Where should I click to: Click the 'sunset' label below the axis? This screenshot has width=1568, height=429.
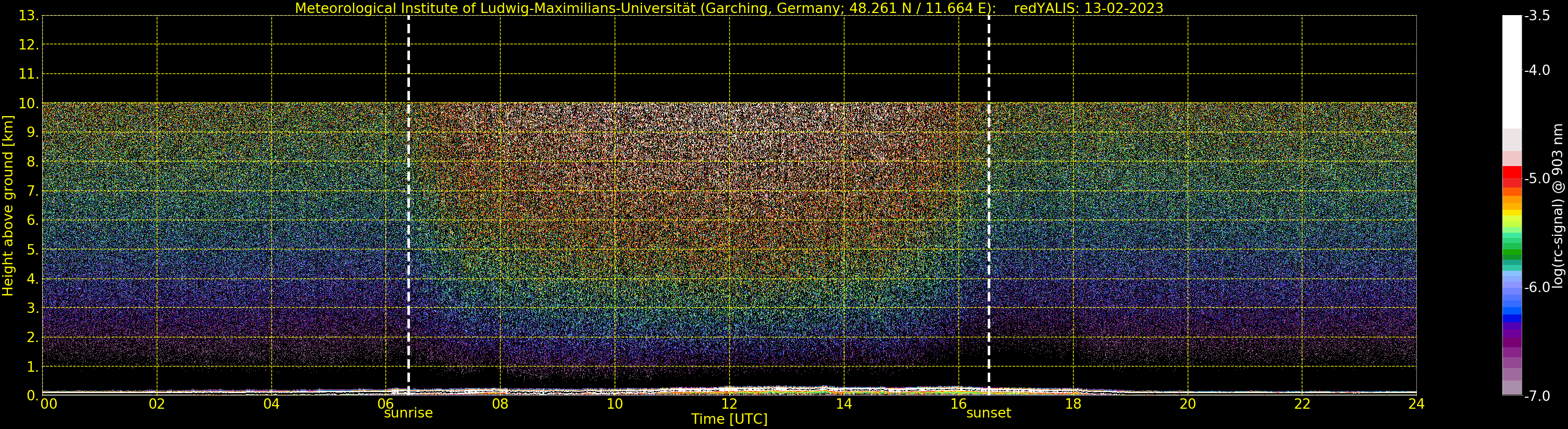(989, 413)
